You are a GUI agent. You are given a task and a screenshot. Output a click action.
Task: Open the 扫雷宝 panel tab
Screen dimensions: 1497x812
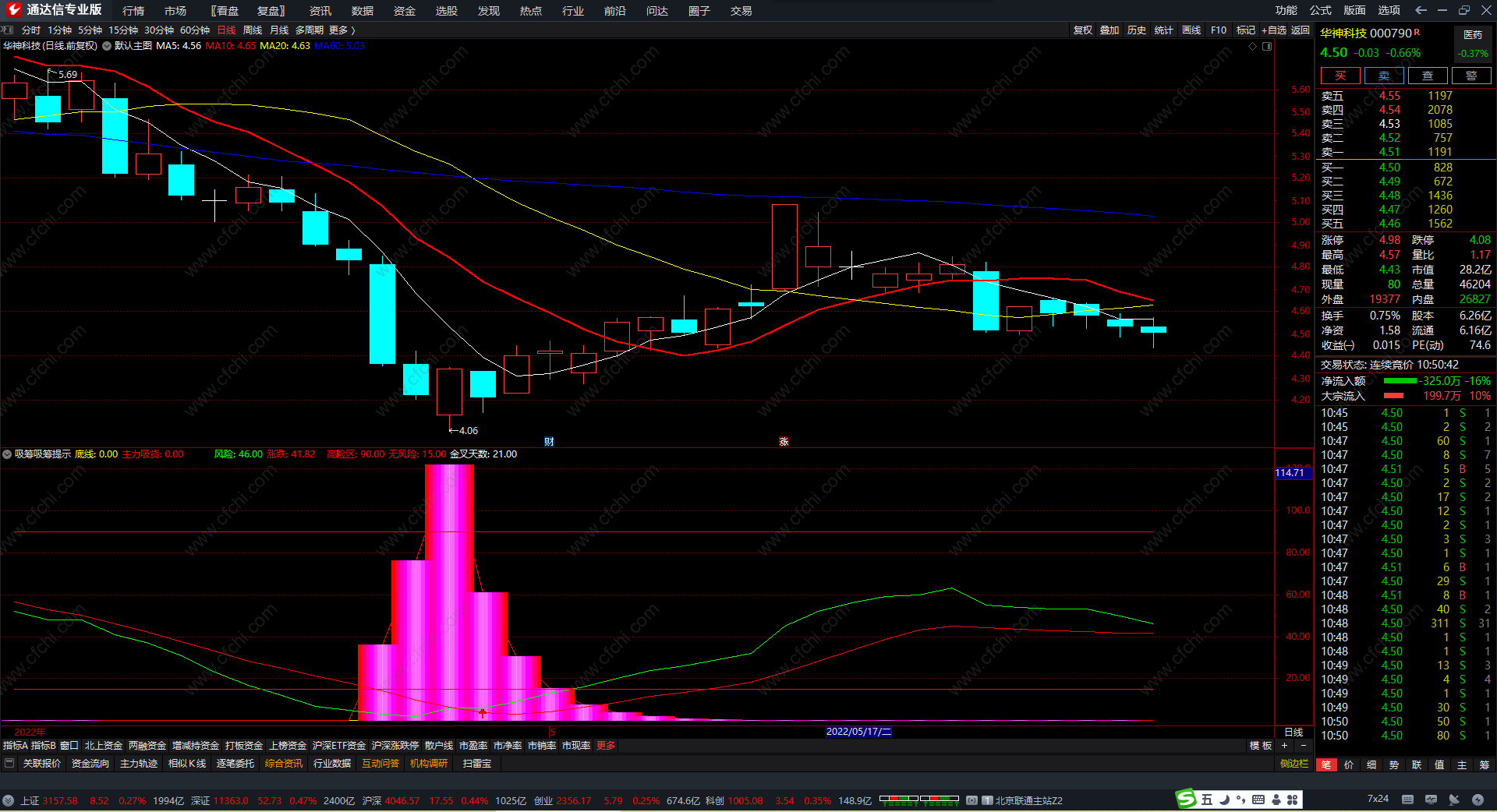[477, 764]
